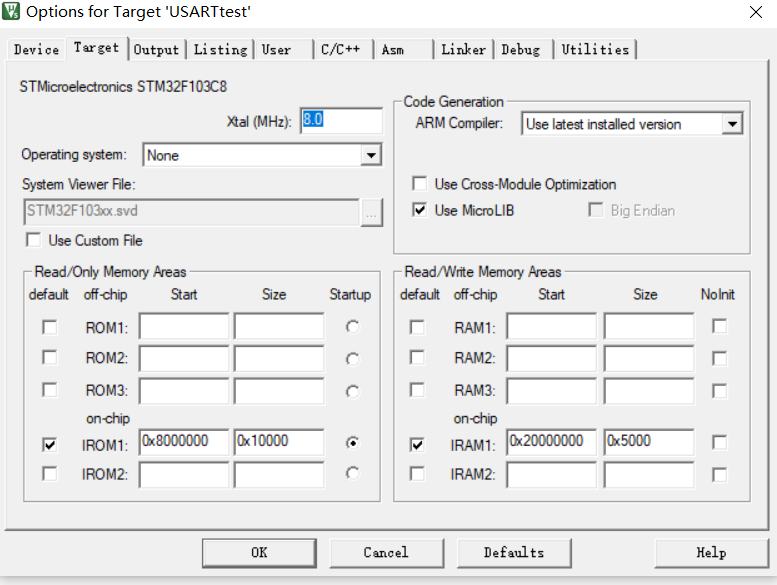Screen dimensions: 777x585
Task: Click IROM2 Size field
Action: coord(279,475)
